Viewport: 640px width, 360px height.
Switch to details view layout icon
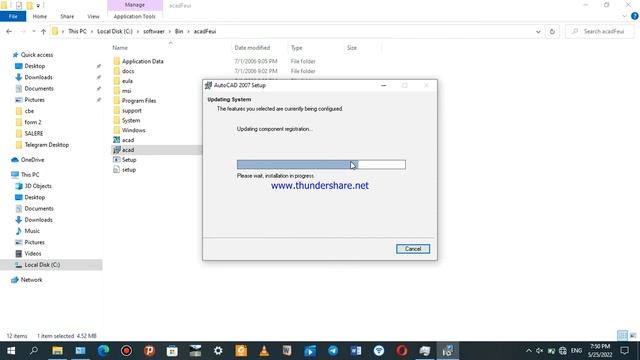point(622,336)
